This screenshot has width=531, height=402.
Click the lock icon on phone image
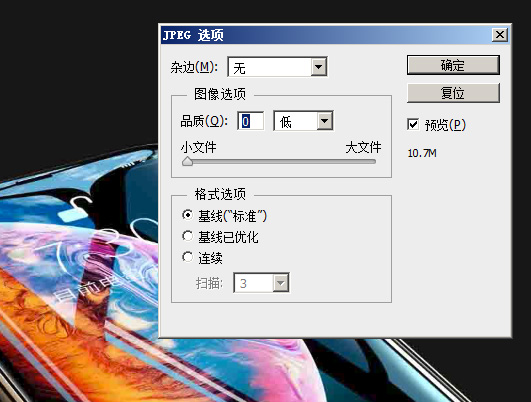pos(76,208)
